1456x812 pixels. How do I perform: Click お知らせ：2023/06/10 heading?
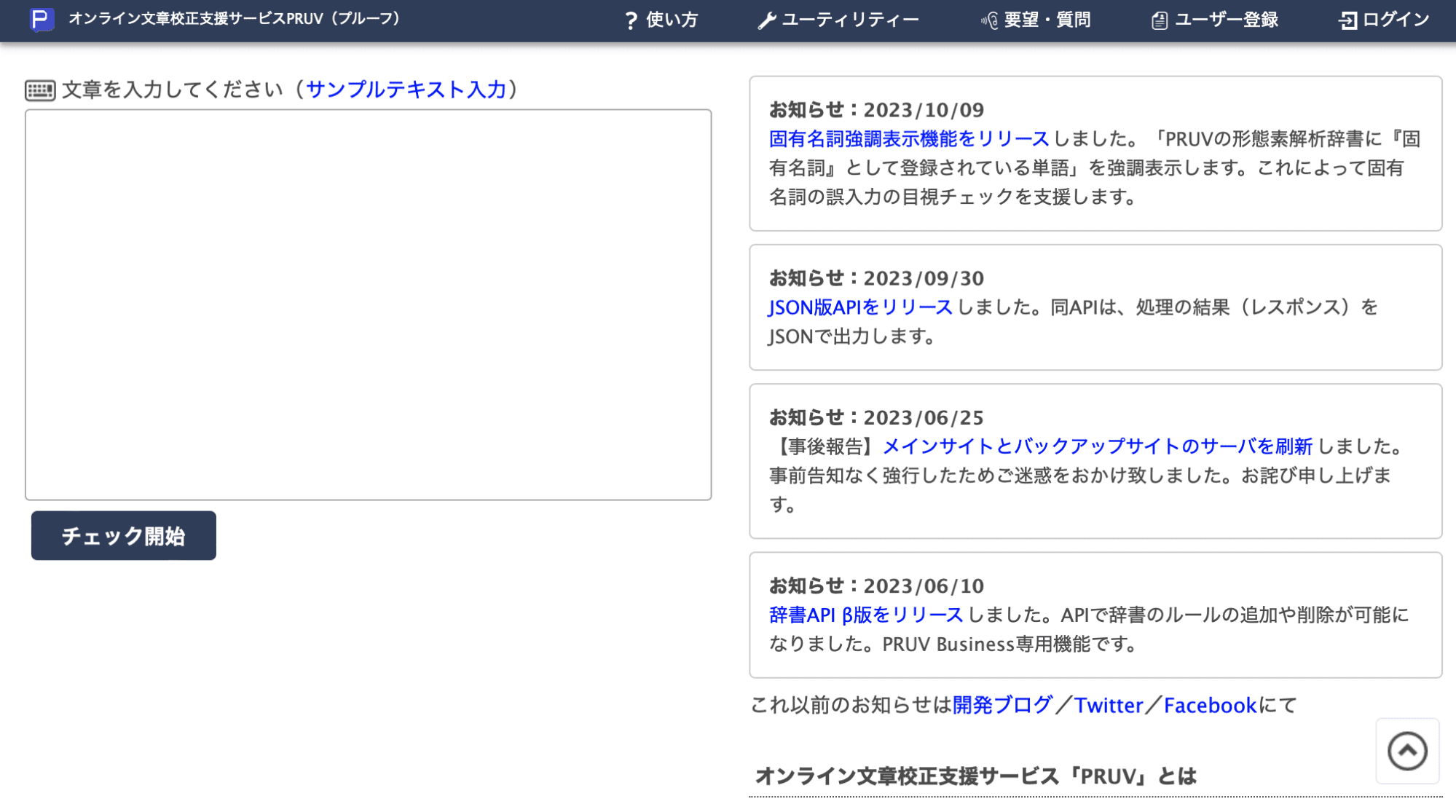tap(877, 586)
